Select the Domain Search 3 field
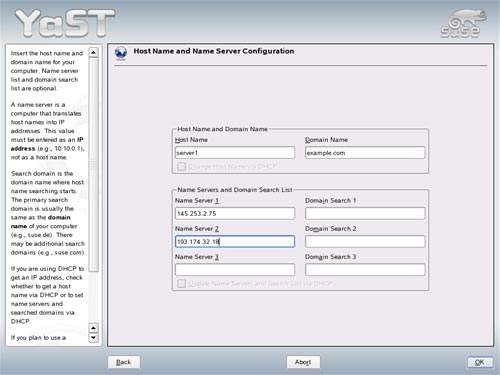 click(365, 270)
